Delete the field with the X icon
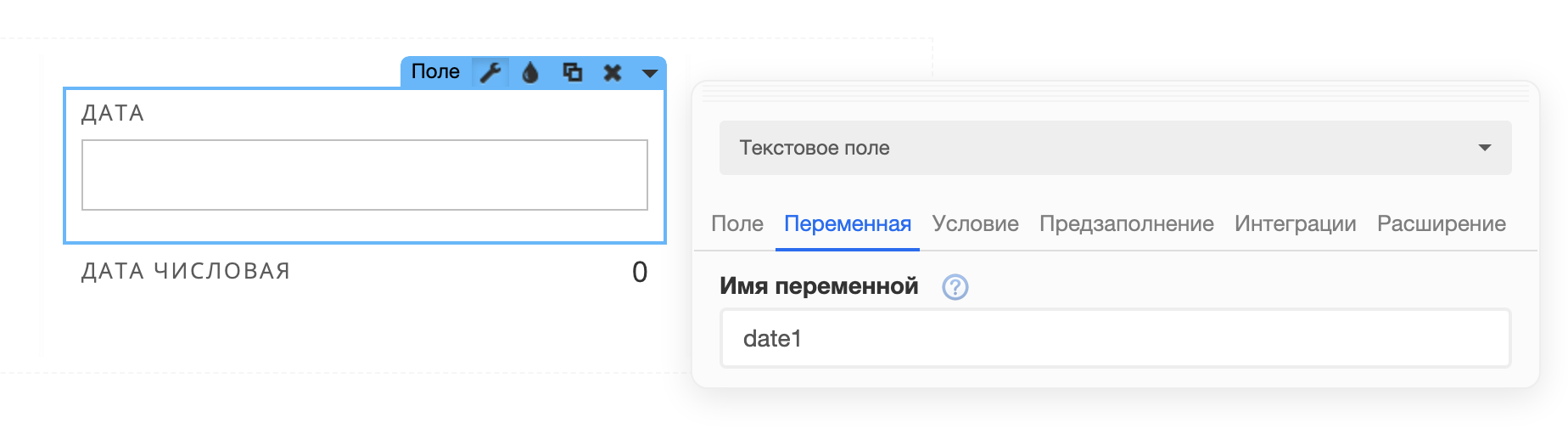Viewport: 1568px width, 440px height. click(613, 72)
